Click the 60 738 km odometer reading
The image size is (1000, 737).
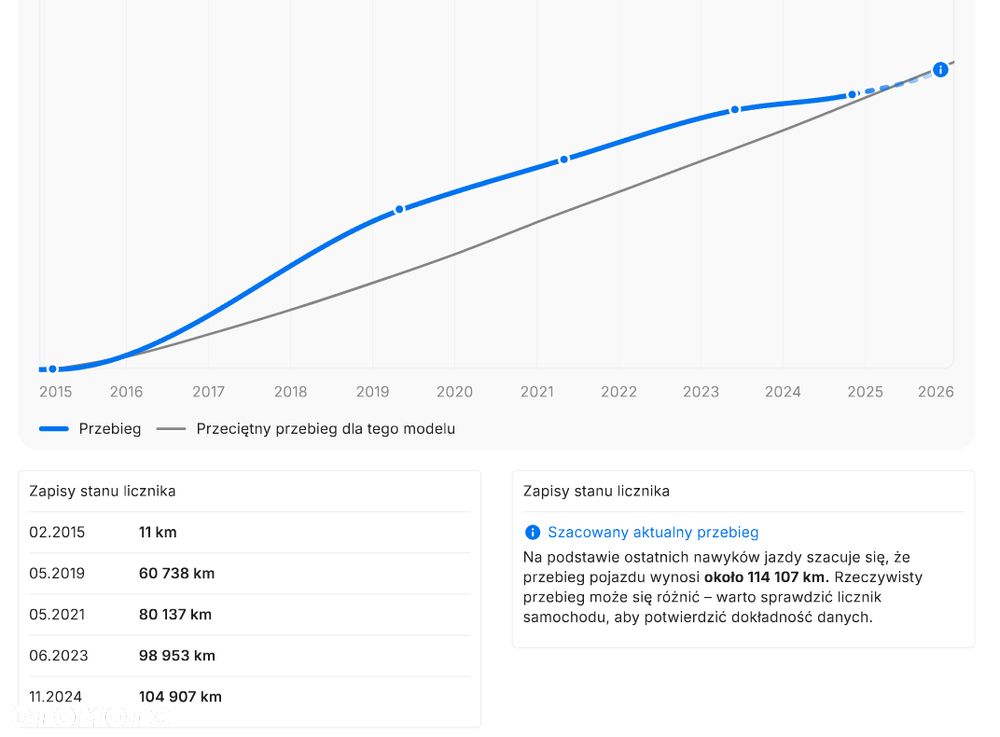176,574
